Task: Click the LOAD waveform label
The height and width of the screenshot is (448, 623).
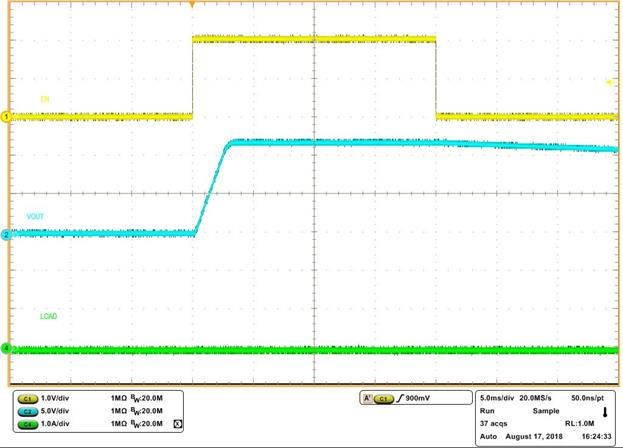Action: [x=47, y=317]
